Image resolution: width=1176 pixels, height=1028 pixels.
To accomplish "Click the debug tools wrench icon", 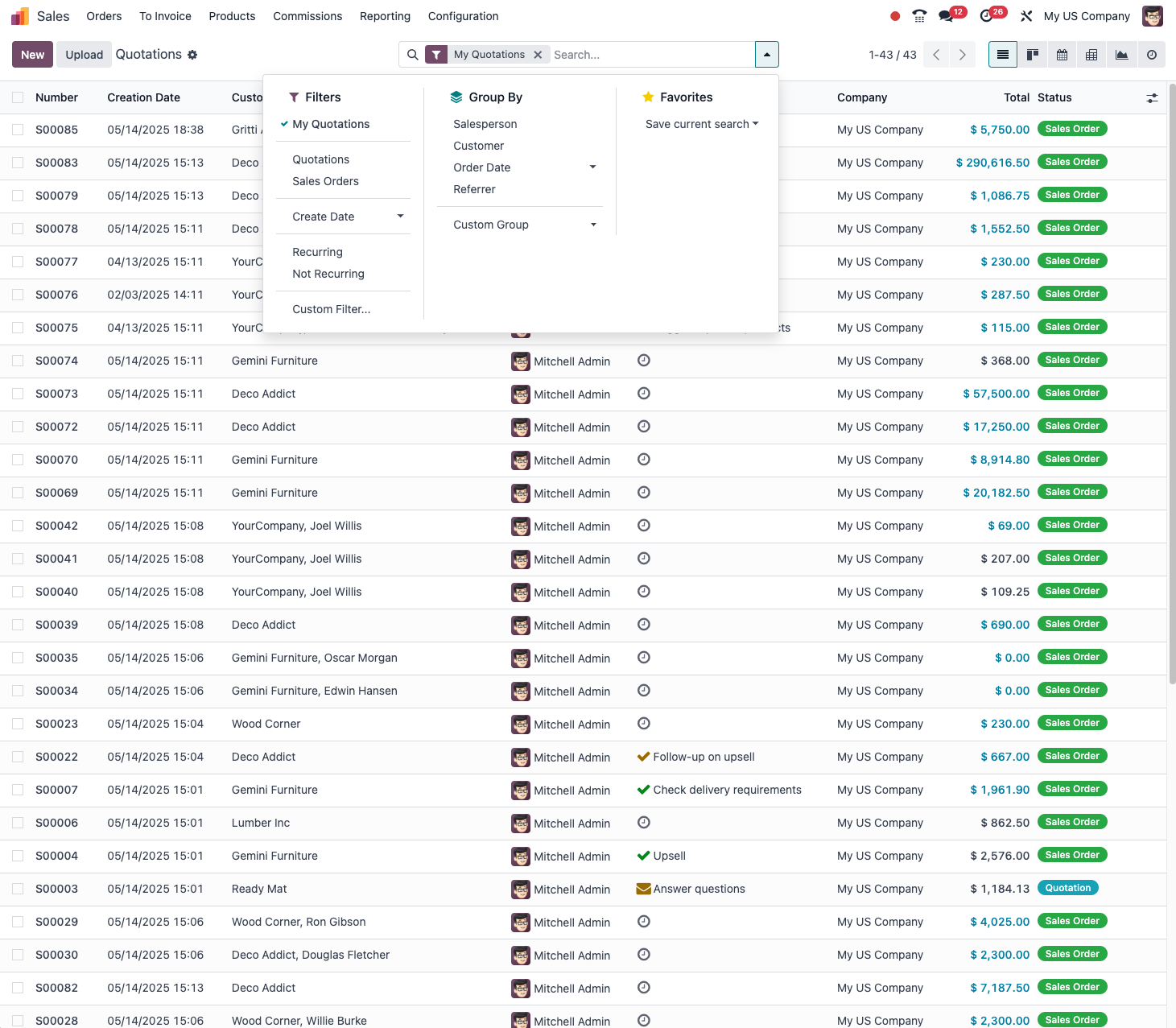I will (x=1026, y=16).
